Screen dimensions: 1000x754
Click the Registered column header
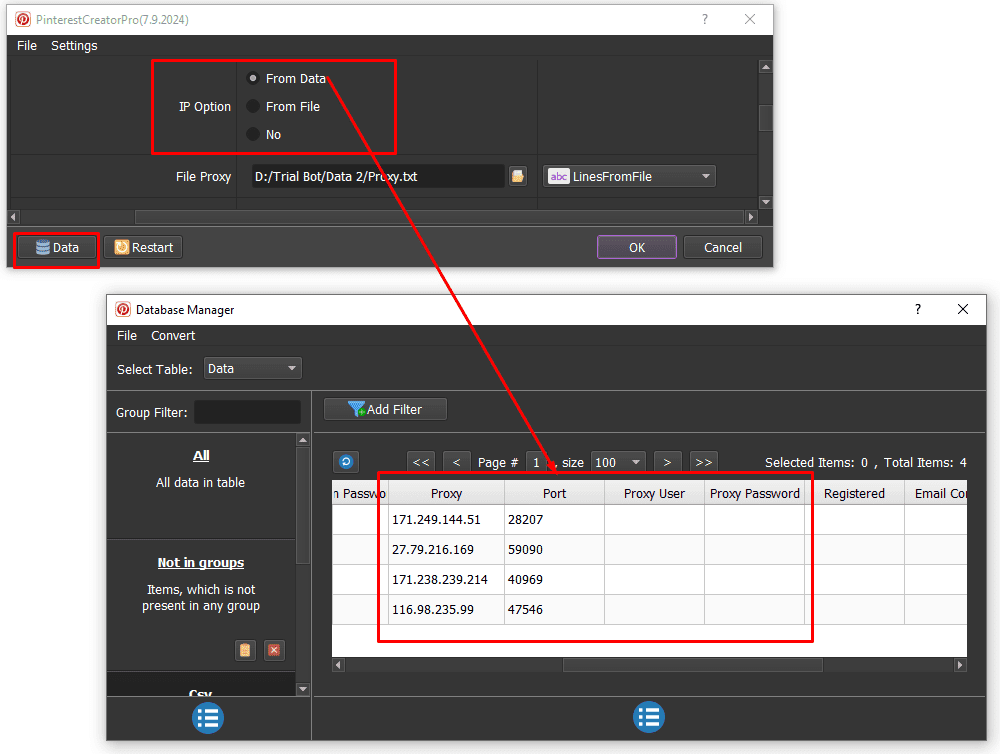[855, 493]
